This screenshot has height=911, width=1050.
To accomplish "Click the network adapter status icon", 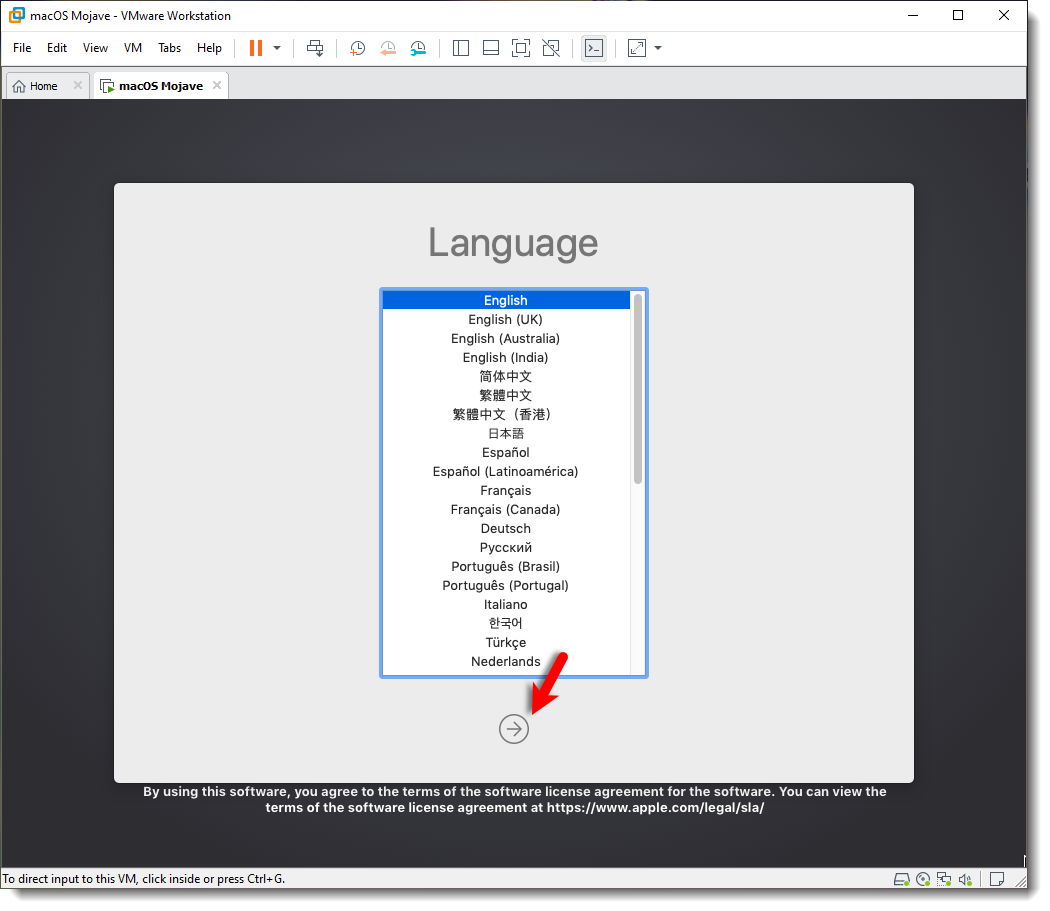I will click(x=945, y=881).
